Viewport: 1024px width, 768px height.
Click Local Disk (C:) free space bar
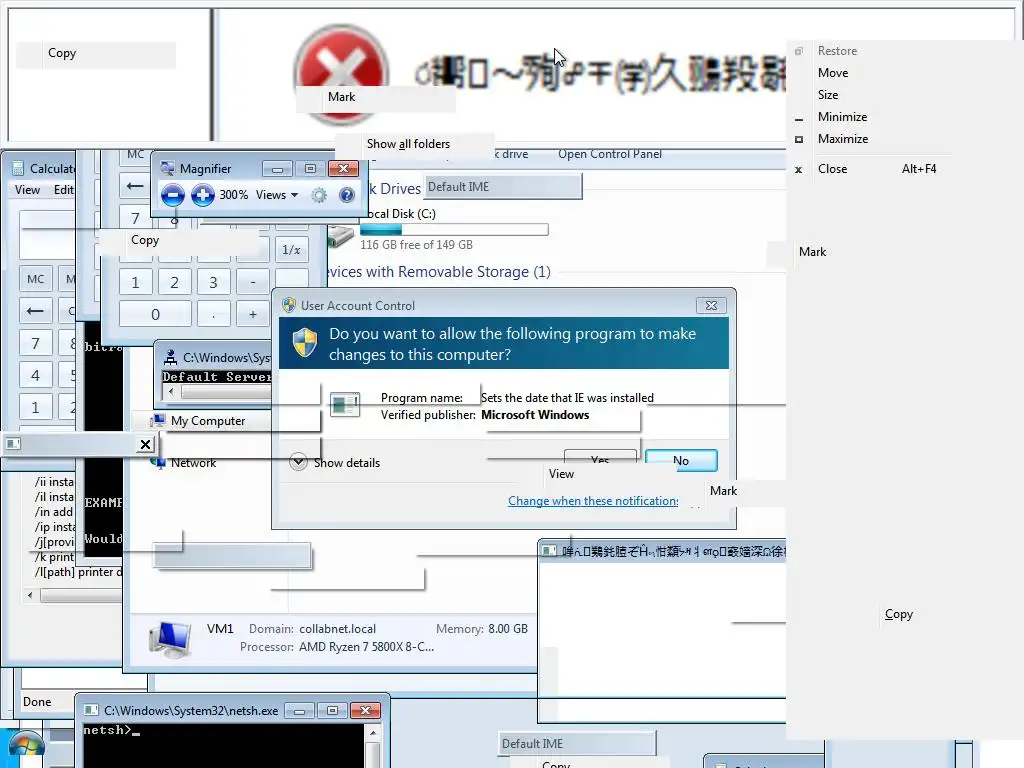coord(454,229)
